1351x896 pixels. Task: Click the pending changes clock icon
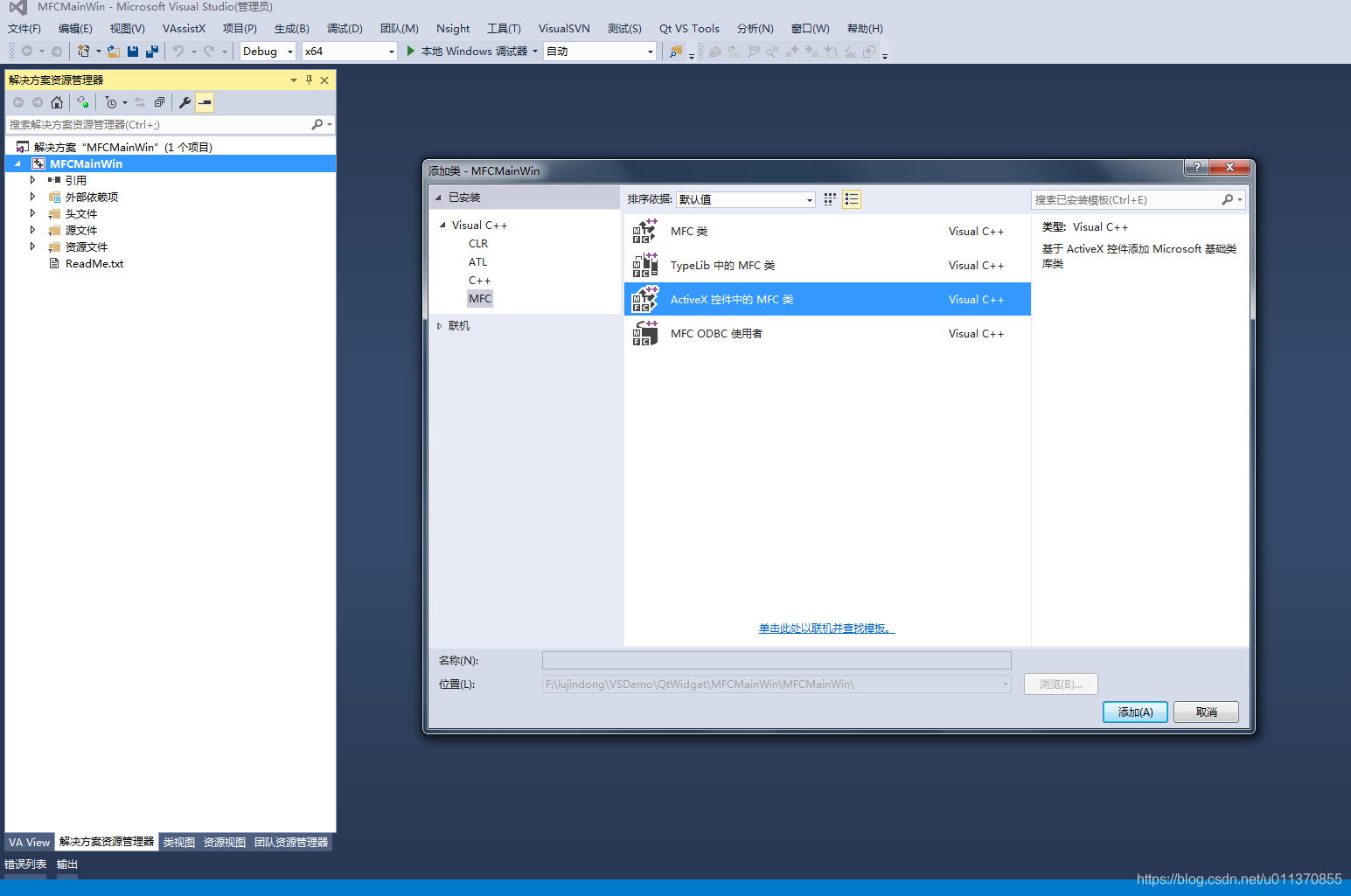tap(111, 102)
